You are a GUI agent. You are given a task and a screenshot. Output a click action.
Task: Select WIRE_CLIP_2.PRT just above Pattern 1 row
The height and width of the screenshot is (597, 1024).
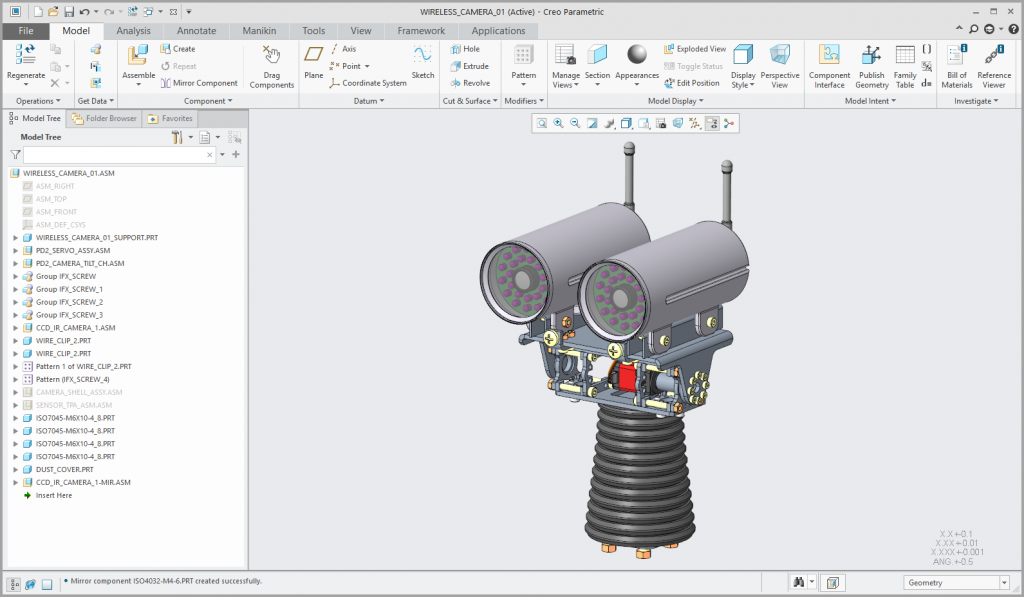click(x=63, y=354)
